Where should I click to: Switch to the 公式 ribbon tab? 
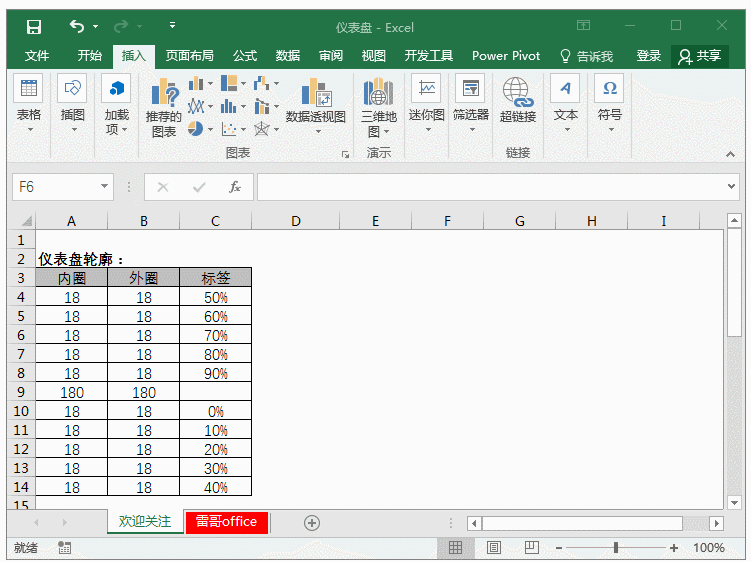[245, 56]
